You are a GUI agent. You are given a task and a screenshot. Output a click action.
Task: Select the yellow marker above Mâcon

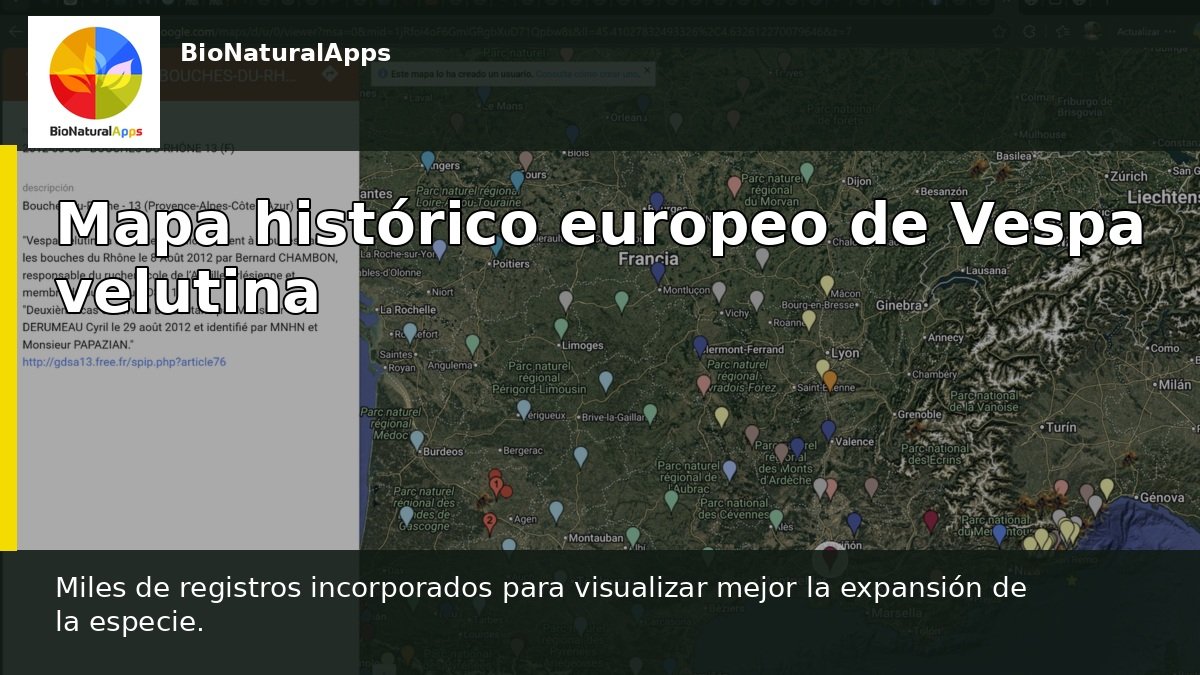point(827,285)
